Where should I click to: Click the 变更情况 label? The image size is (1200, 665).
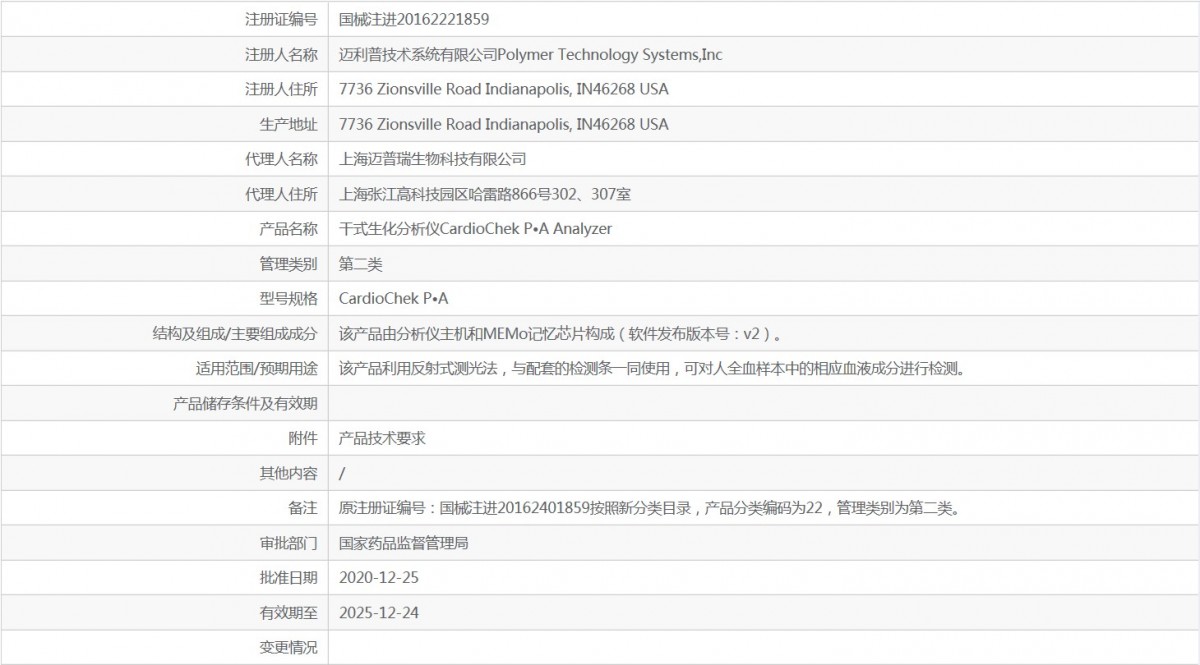click(x=288, y=648)
